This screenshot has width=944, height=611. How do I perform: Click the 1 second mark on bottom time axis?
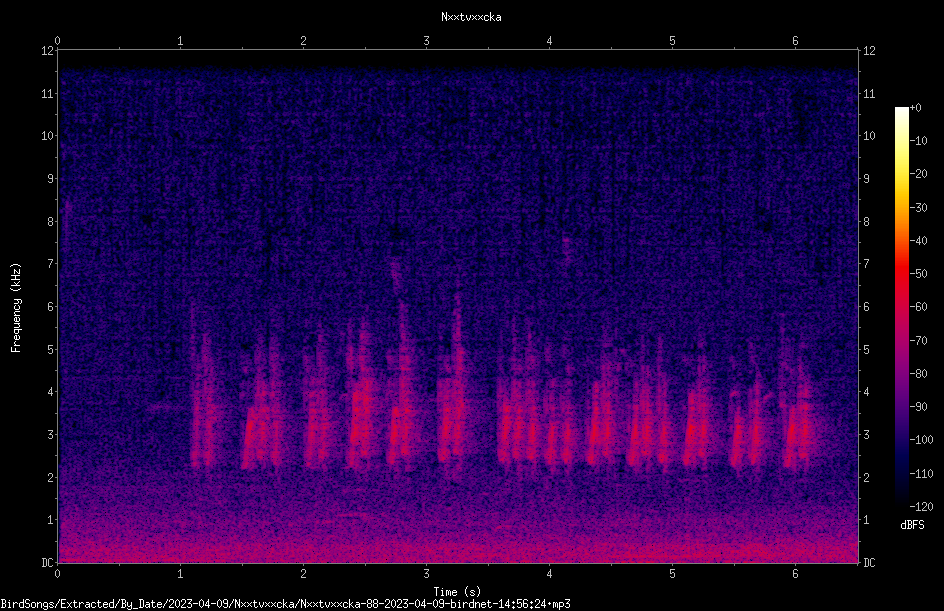pos(180,574)
